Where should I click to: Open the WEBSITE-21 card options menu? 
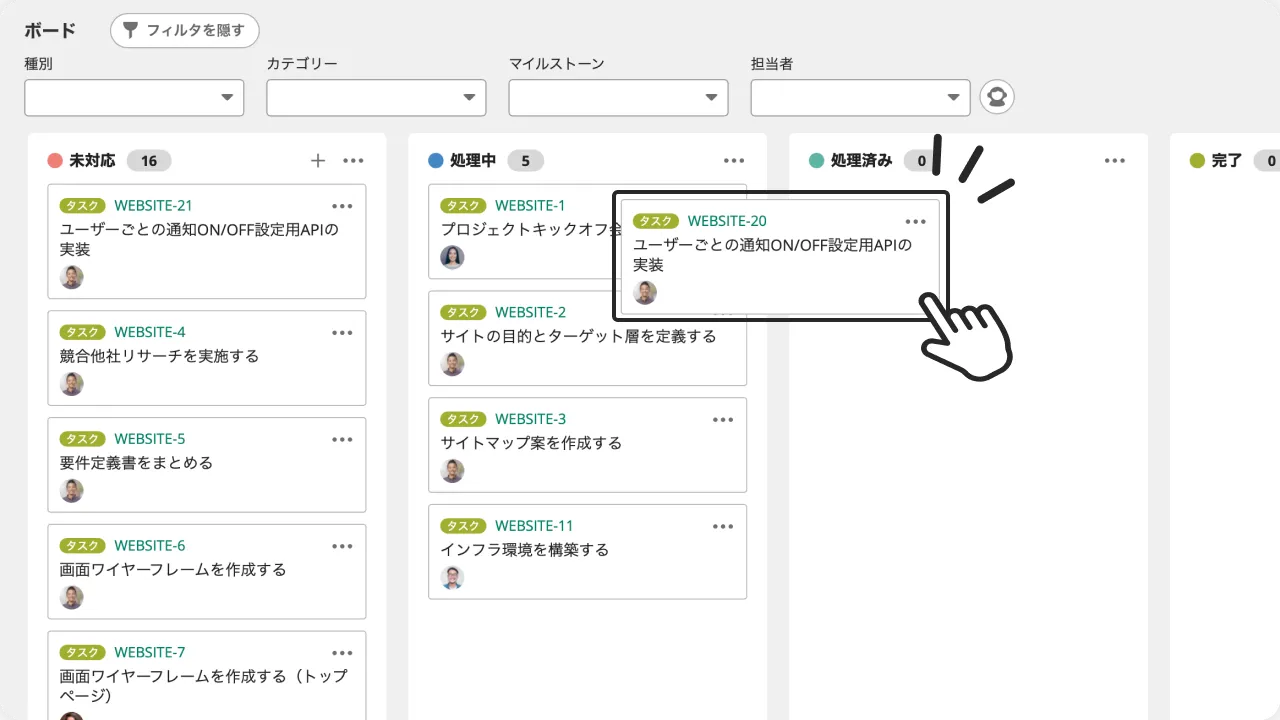pyautogui.click(x=342, y=206)
